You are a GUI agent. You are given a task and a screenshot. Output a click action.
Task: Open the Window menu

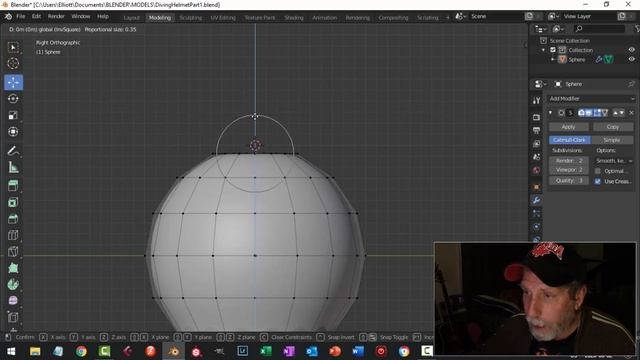click(80, 16)
